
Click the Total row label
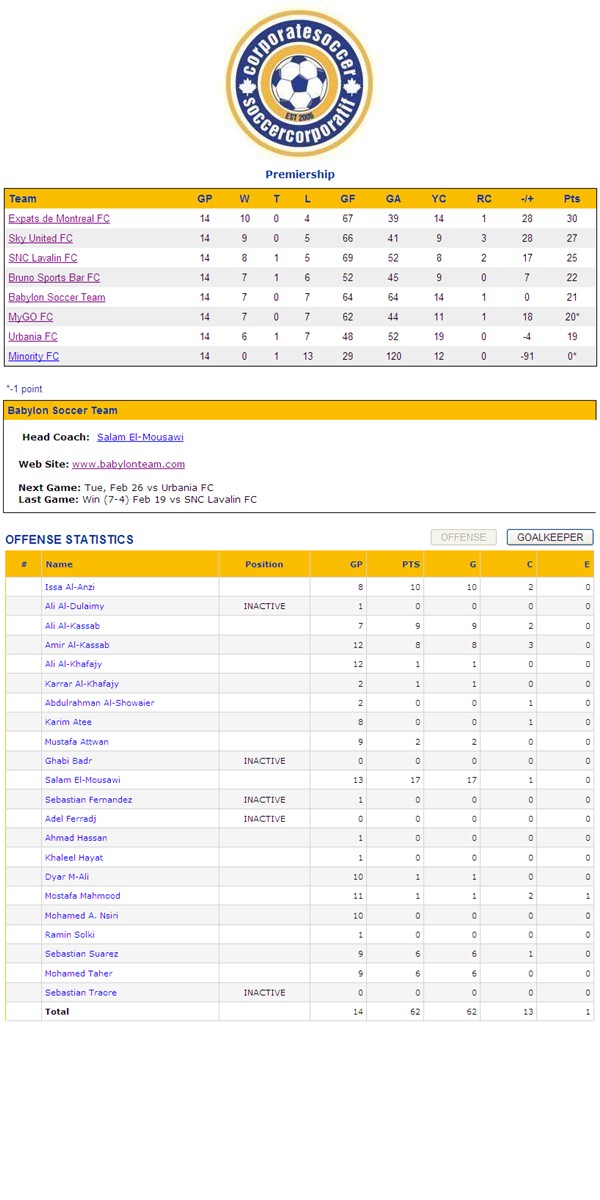click(57, 1012)
